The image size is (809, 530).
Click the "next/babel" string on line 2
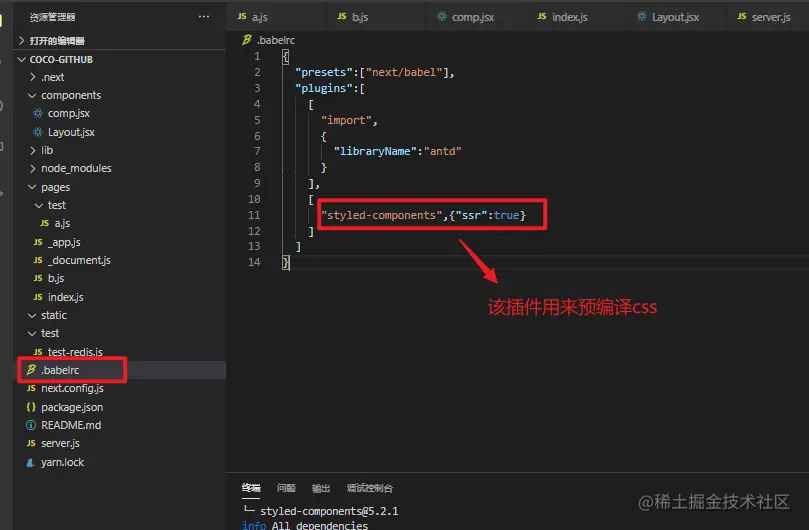[404, 72]
